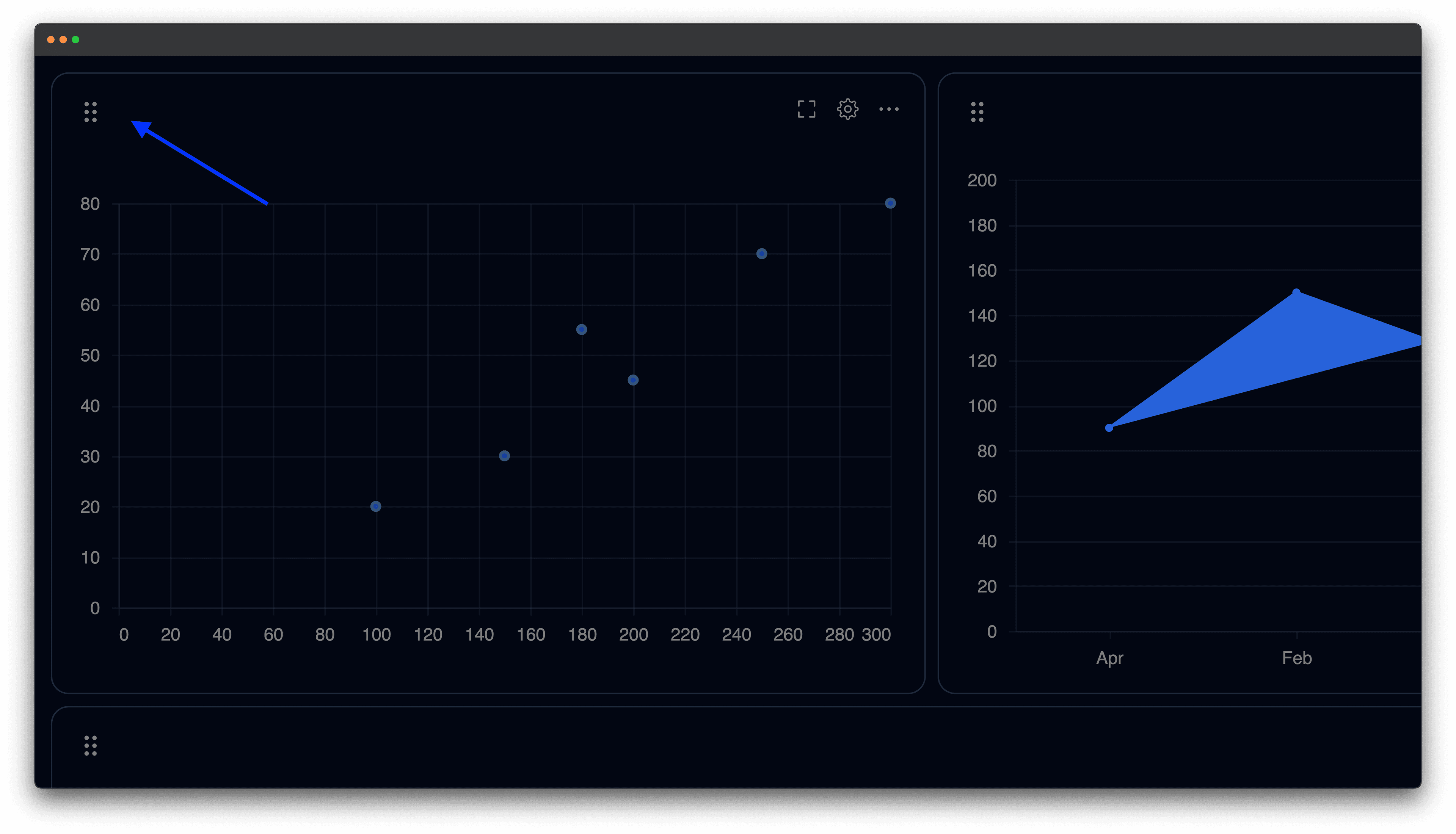This screenshot has height=834, width=1456.
Task: Click the bottom panel drag handle
Action: click(91, 745)
